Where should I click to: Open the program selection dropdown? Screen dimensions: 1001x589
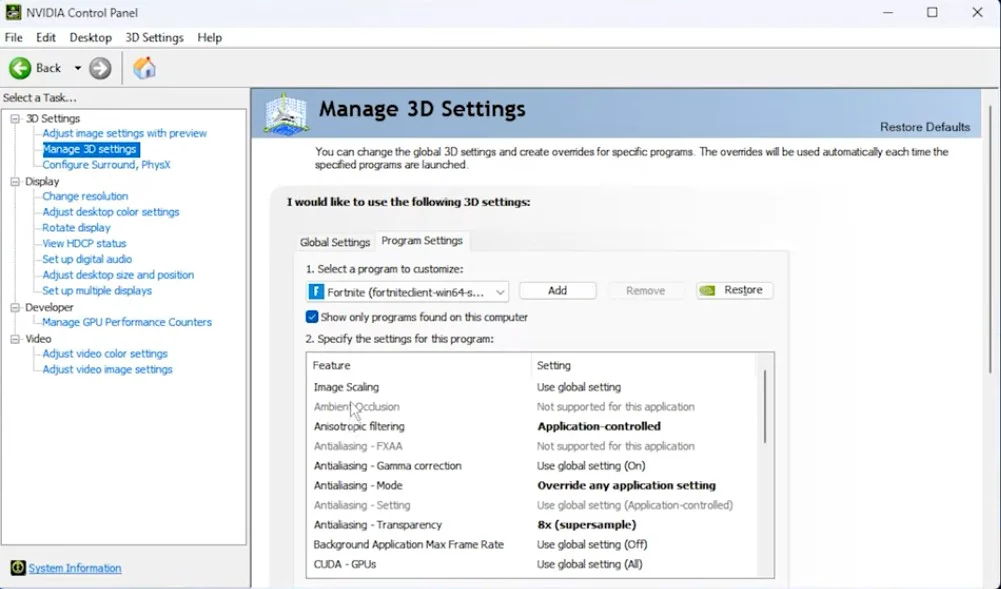[x=500, y=291]
